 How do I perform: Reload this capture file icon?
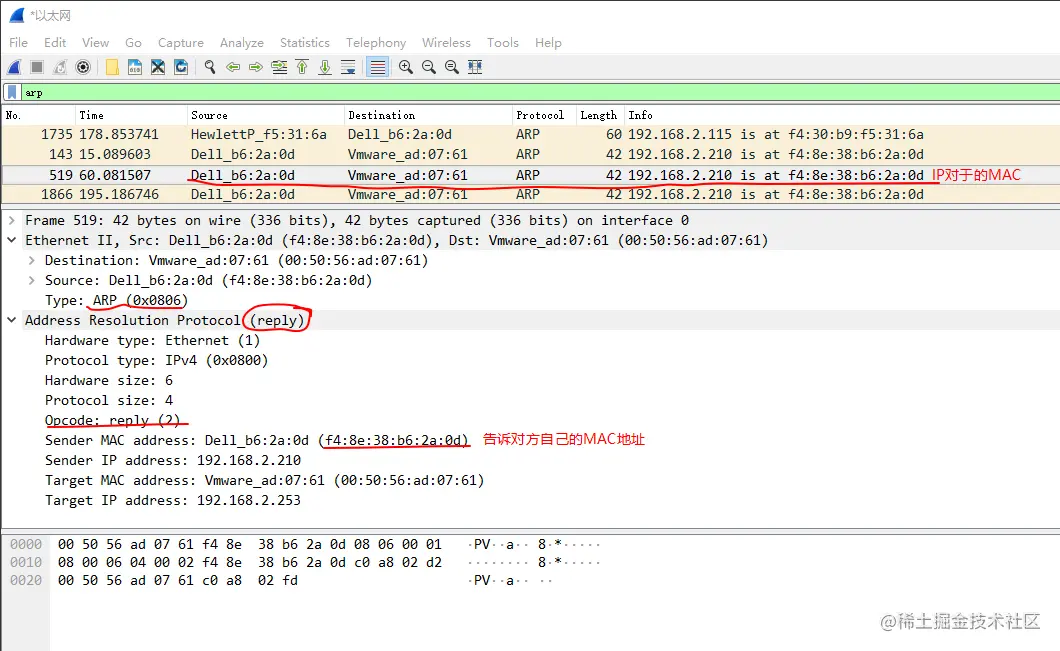click(x=181, y=67)
